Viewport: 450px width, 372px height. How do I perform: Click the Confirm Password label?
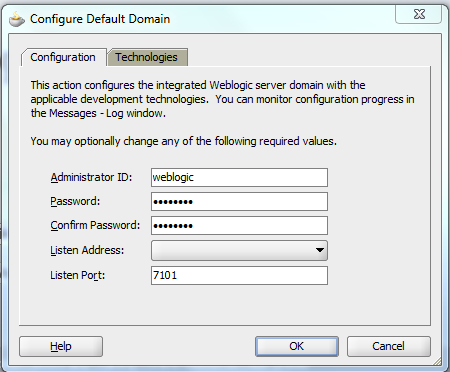click(95, 225)
